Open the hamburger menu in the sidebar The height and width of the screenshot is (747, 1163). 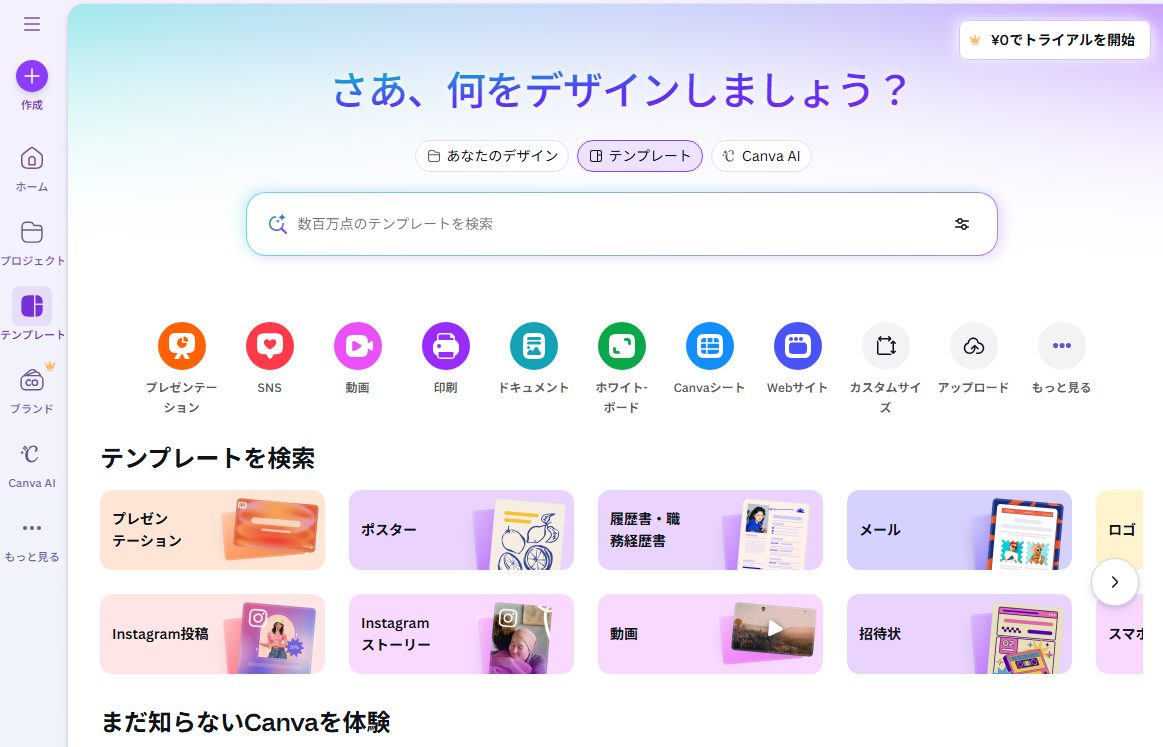(32, 24)
